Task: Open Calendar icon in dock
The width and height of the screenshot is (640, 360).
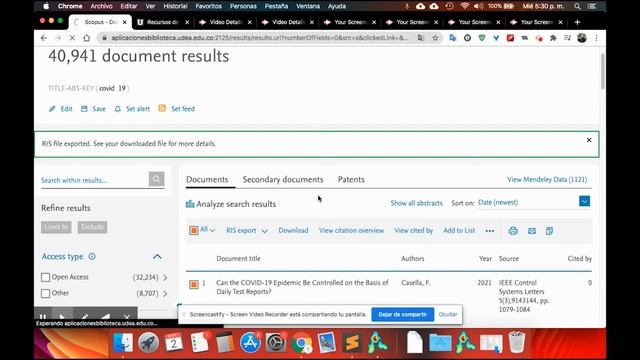Action: click(x=174, y=342)
